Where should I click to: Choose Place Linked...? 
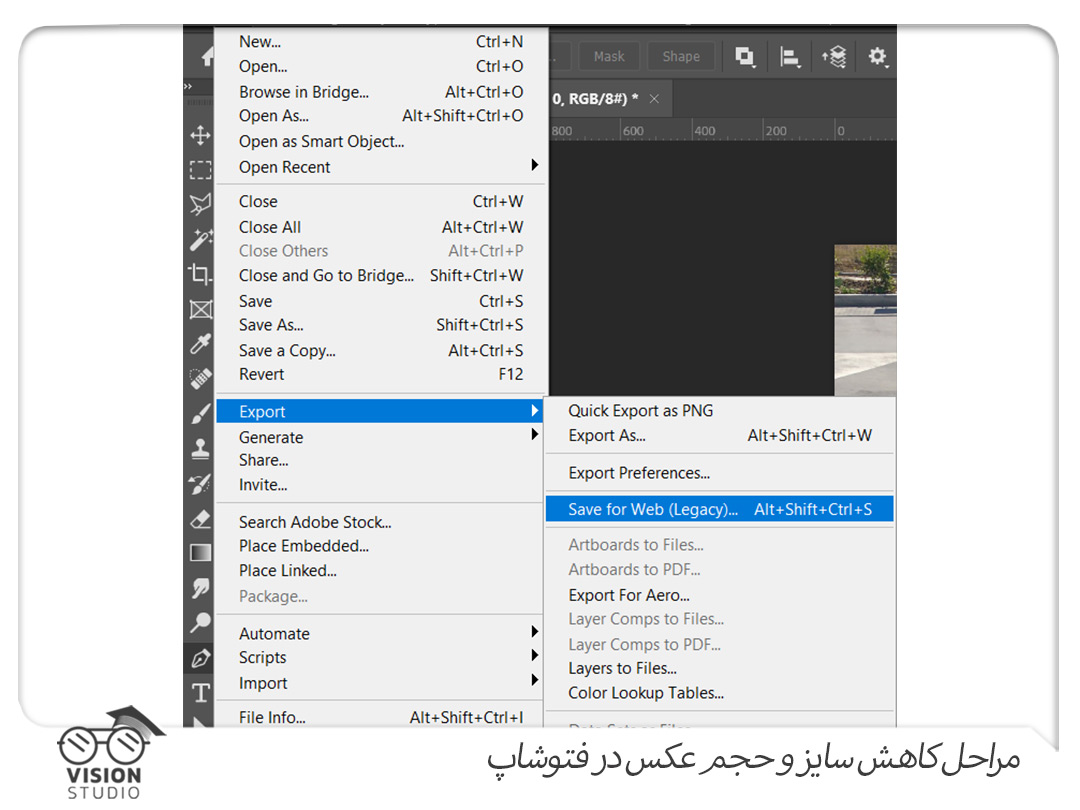point(381,570)
